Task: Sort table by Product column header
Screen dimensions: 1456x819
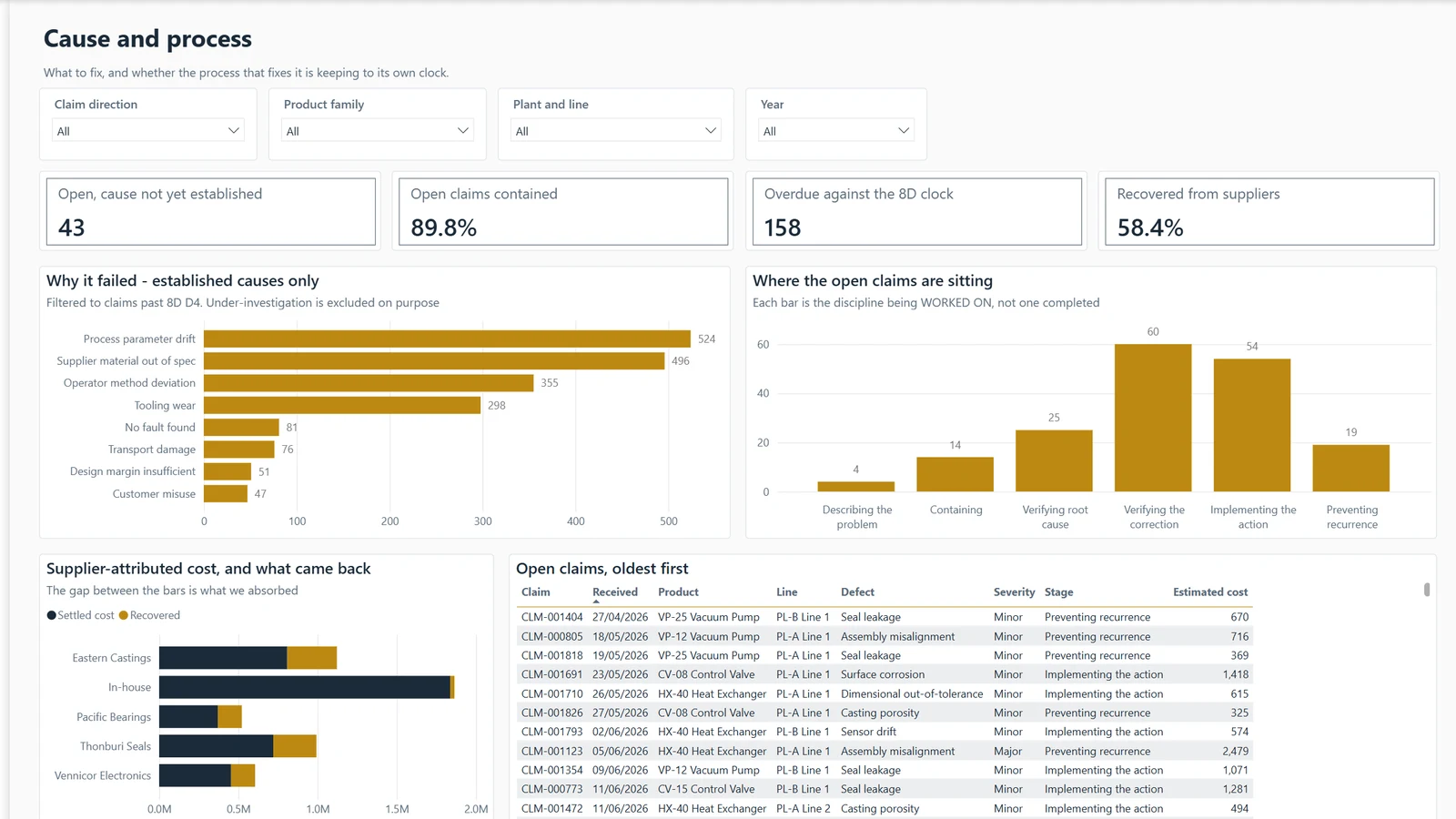Action: pos(678,592)
